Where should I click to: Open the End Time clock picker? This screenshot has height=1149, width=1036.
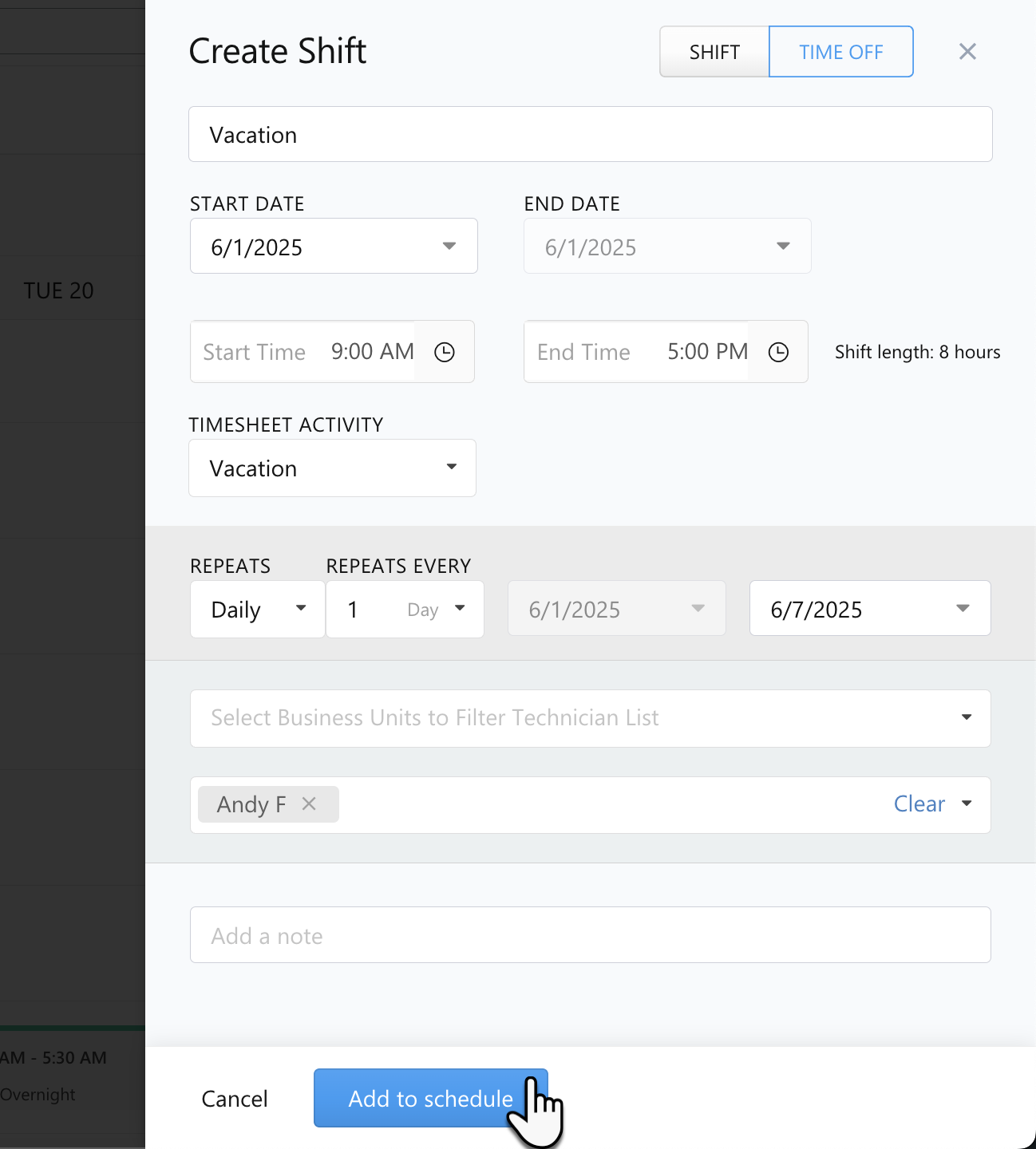coord(778,352)
